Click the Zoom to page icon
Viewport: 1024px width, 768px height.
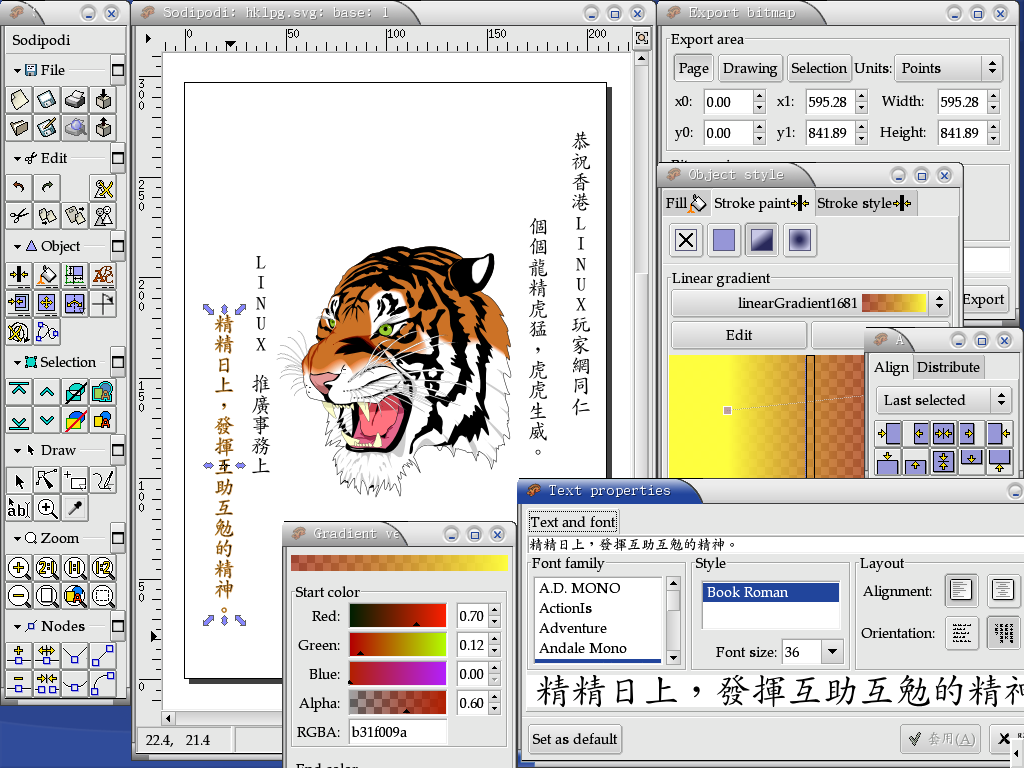(x=47, y=596)
